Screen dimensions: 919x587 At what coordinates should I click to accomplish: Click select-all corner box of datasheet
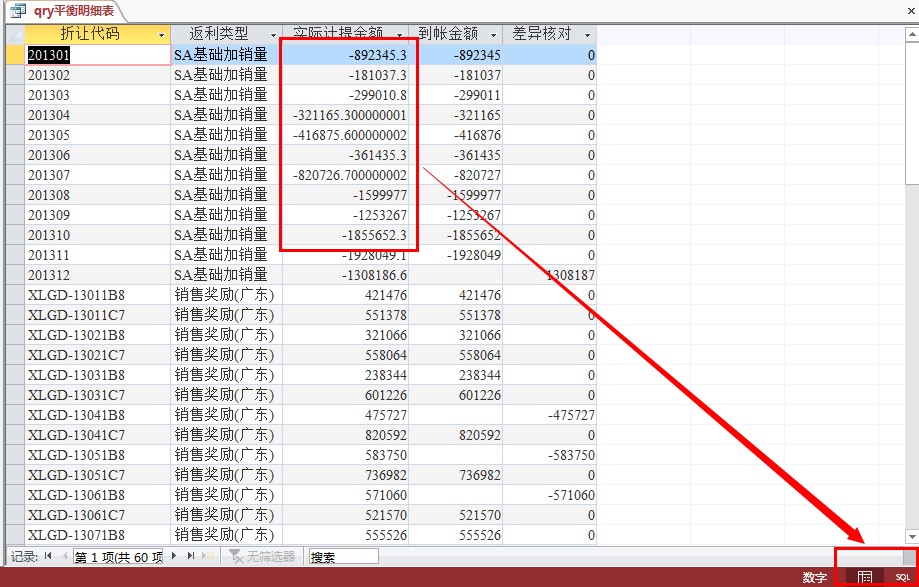click(x=15, y=34)
